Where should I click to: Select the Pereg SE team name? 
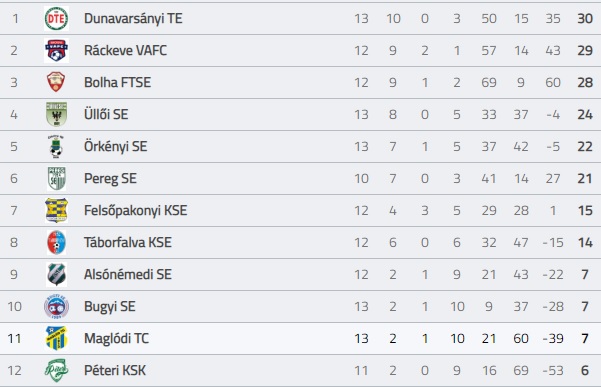coord(110,179)
